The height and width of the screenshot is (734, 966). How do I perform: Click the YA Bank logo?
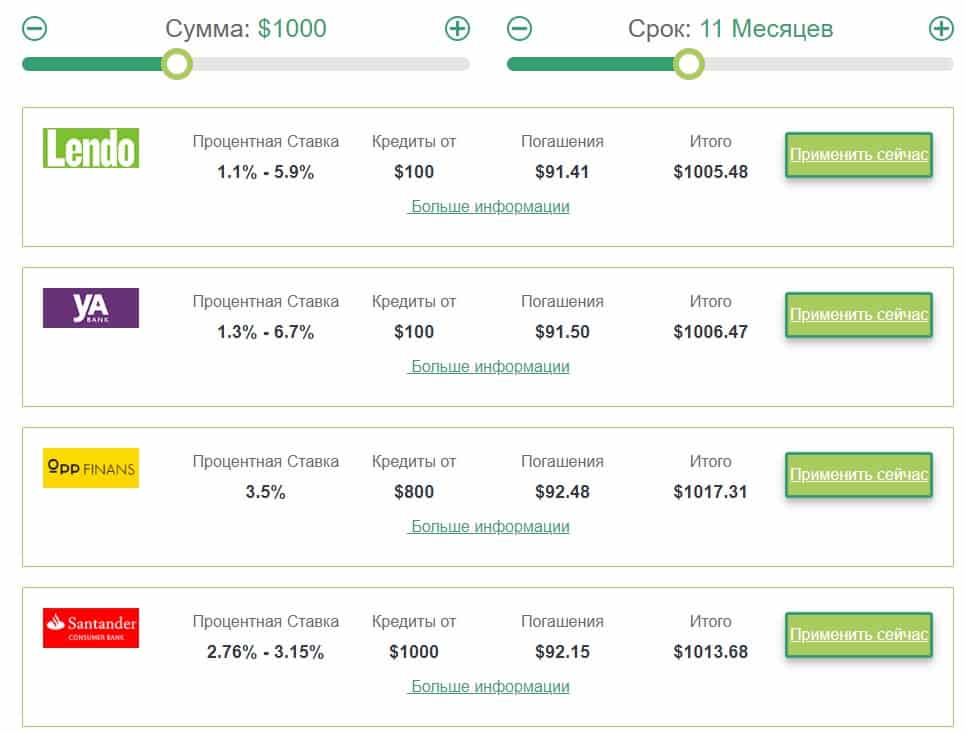[x=91, y=308]
